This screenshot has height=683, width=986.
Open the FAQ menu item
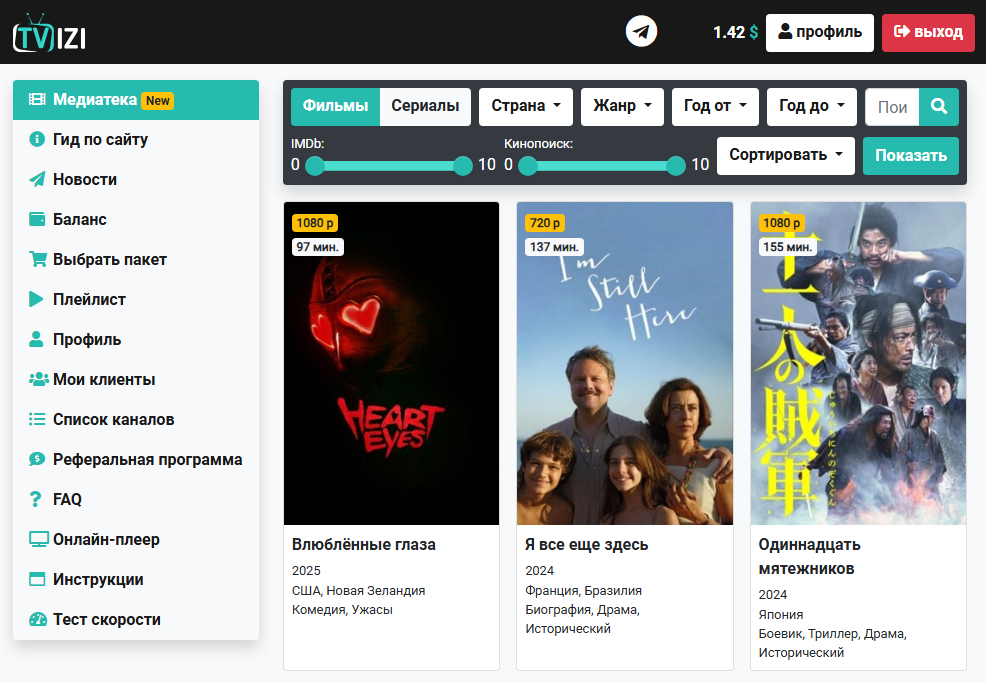point(136,499)
